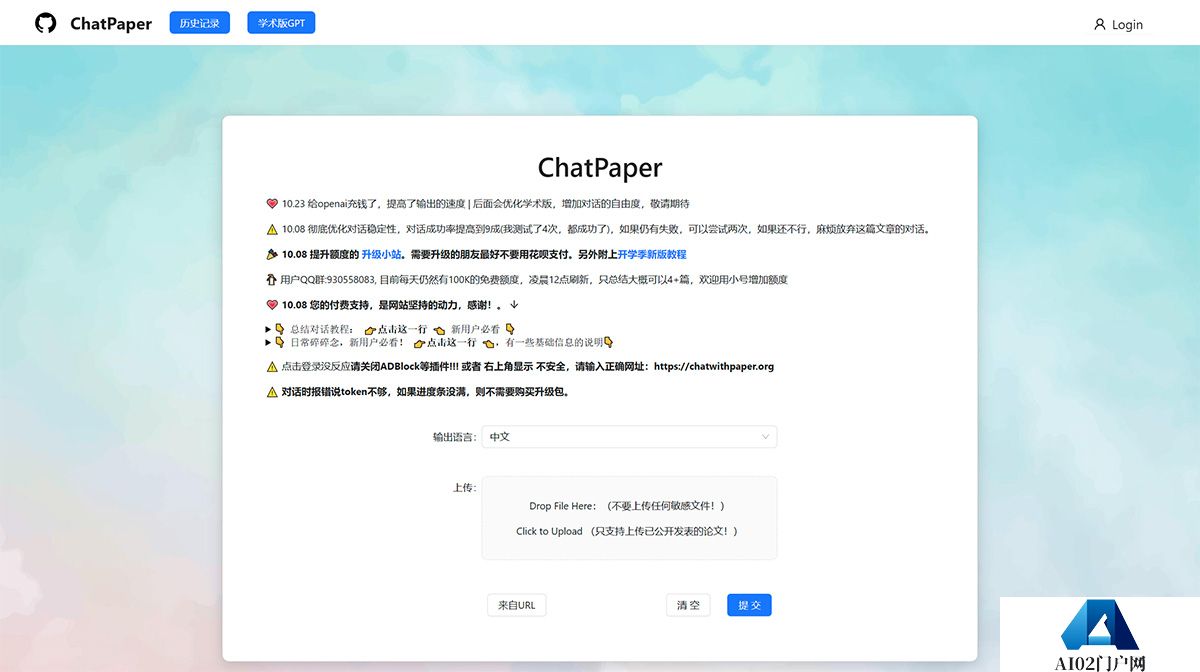Click the Login text link

[x=1127, y=24]
